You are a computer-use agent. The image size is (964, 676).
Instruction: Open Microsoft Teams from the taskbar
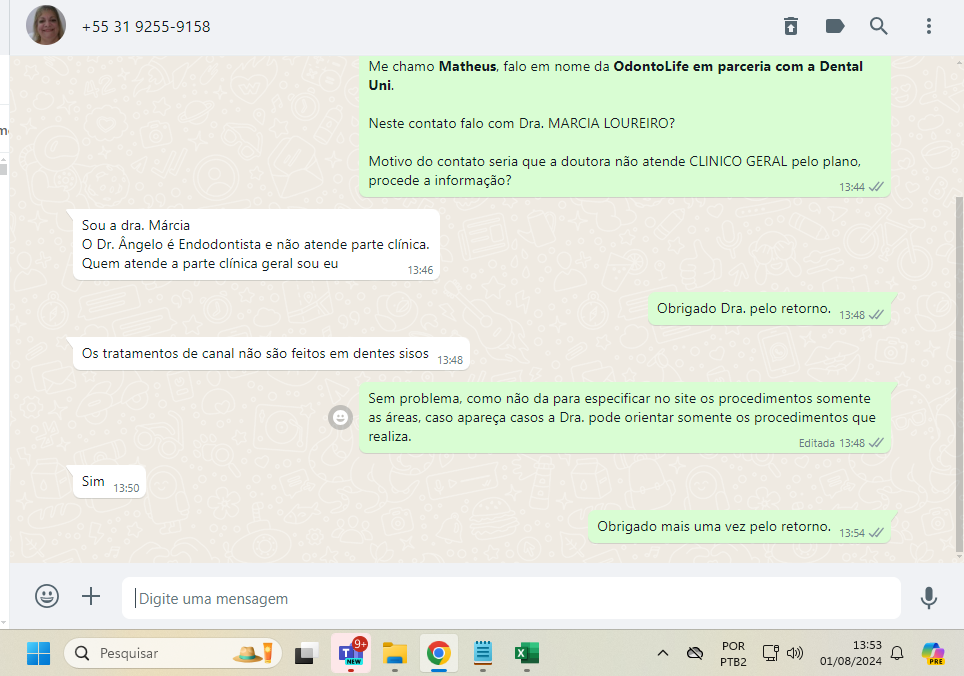353,653
